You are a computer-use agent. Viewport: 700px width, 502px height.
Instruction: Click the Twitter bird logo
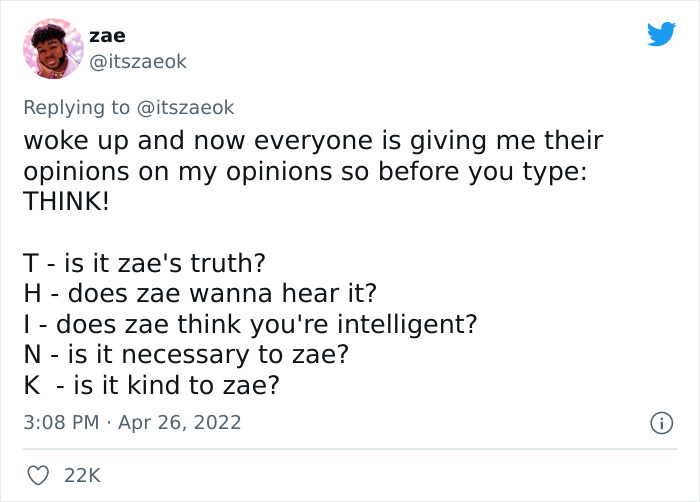tap(661, 35)
